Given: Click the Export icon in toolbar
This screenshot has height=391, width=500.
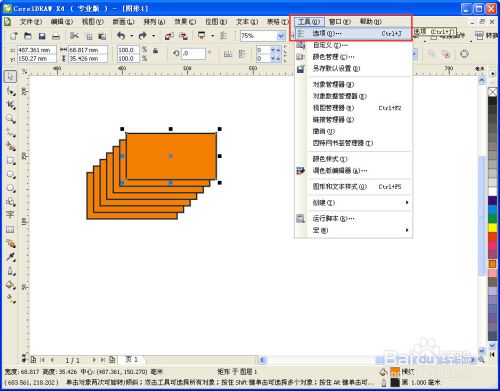Looking at the screenshot, I should point(183,36).
